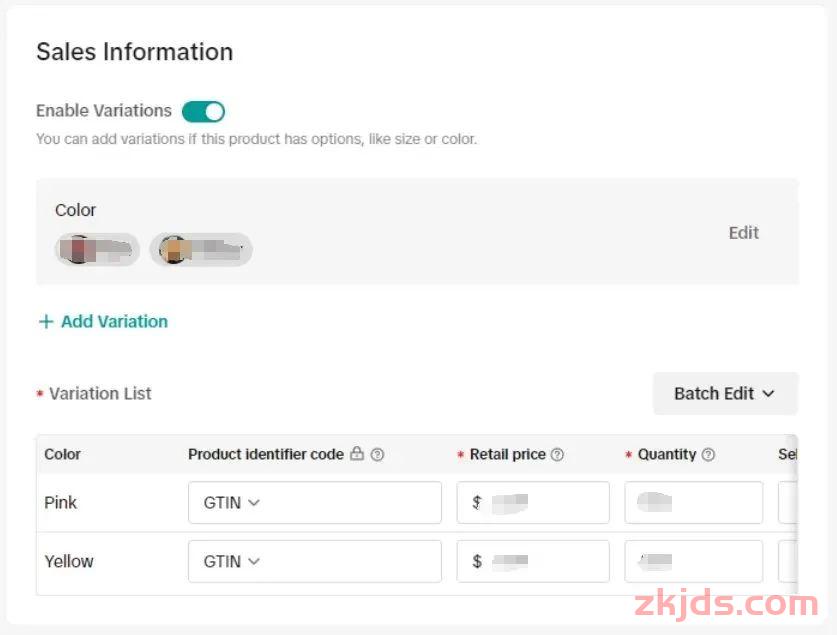This screenshot has height=635, width=837.
Task: Expand GTIN dropdown in Yellow row
Action: [231, 562]
